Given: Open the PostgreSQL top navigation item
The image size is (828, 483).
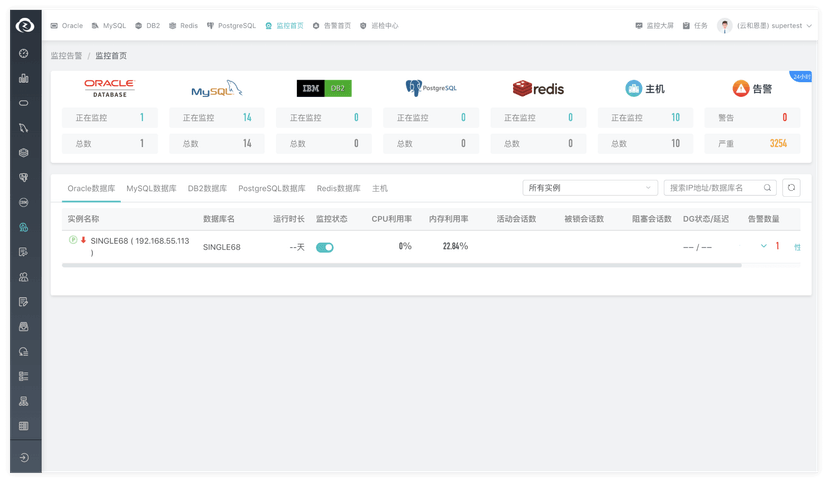Looking at the screenshot, I should click(231, 25).
